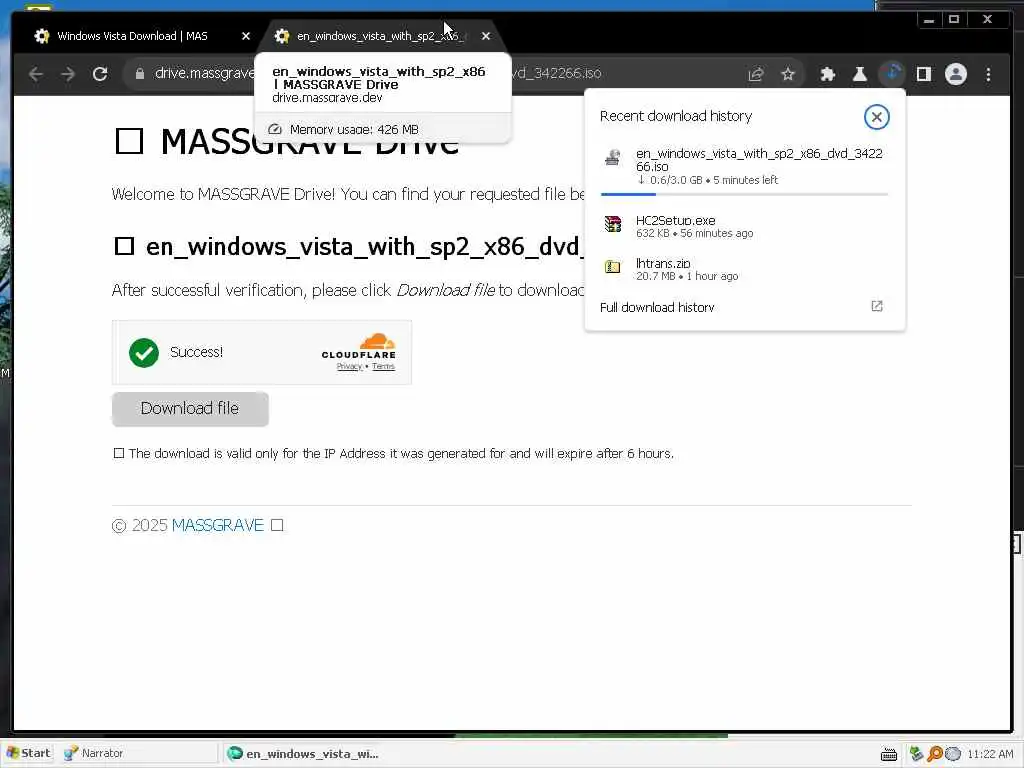Open full download history external link icon

877,306
